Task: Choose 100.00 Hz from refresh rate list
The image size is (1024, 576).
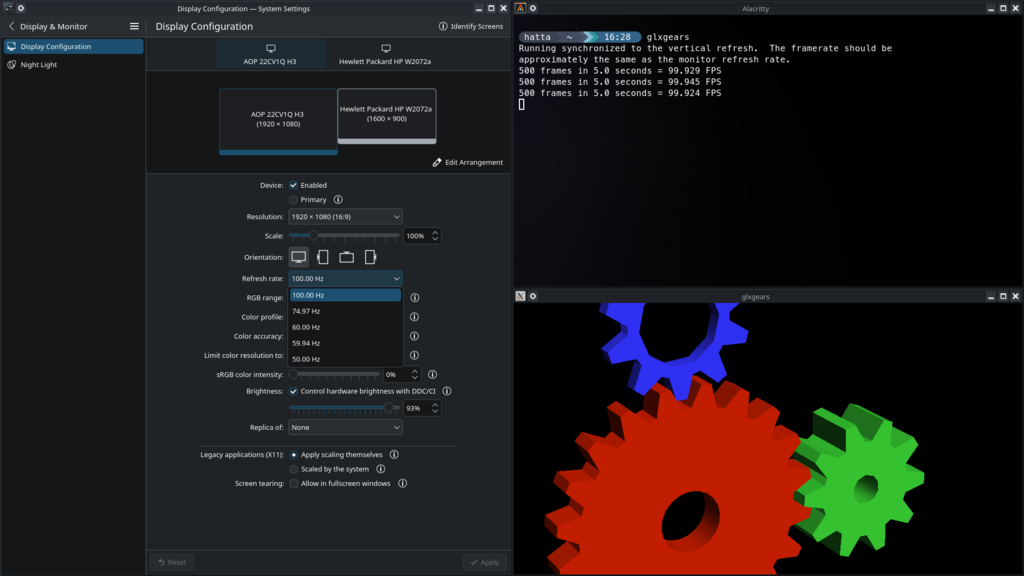Action: tap(345, 295)
